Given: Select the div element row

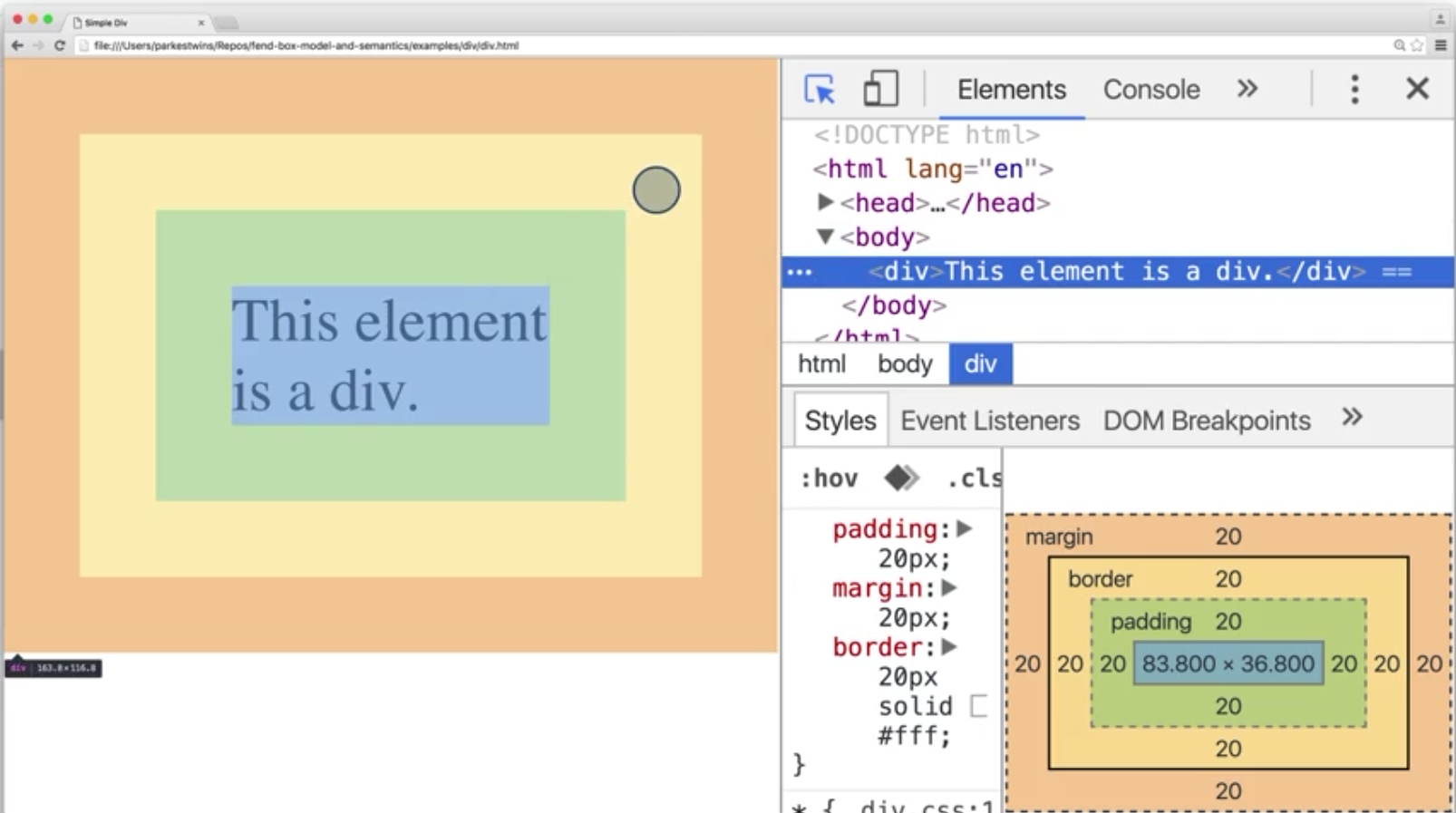Looking at the screenshot, I should coord(1119,271).
